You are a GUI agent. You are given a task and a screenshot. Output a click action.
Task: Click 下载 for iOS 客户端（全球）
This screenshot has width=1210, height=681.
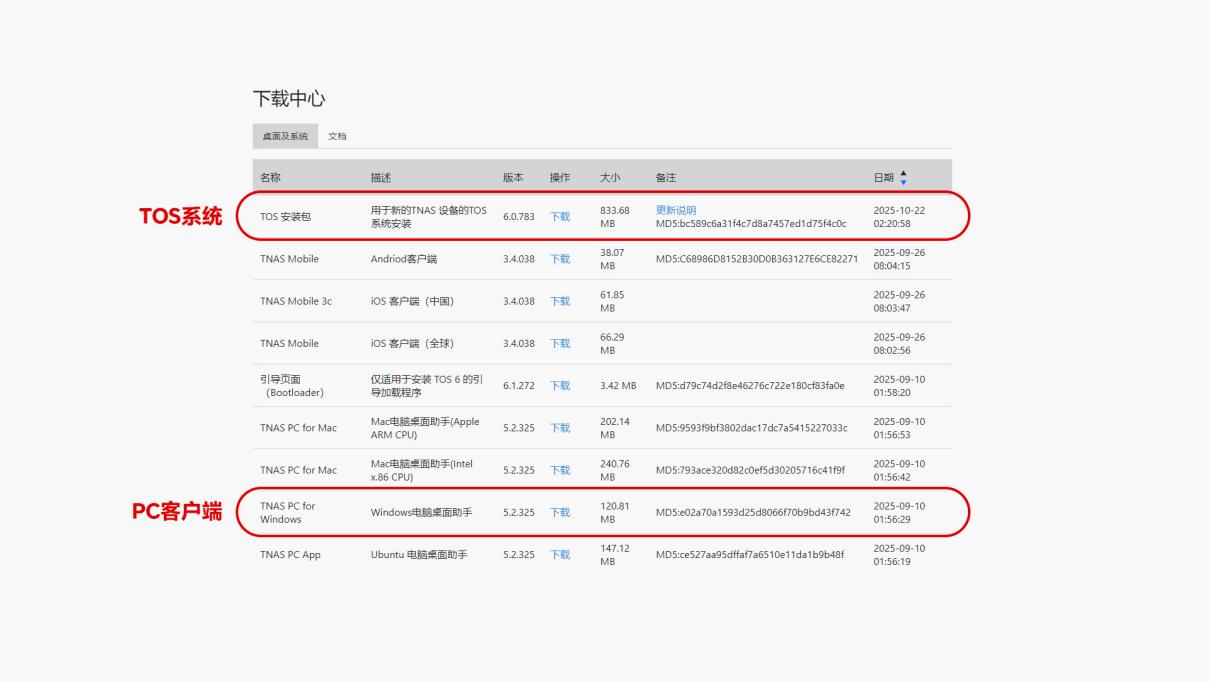560,343
